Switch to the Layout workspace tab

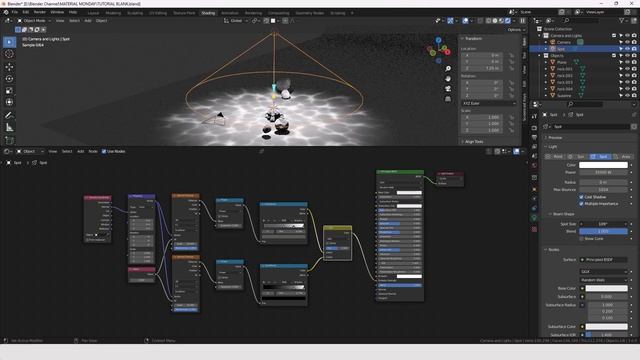coord(93,13)
